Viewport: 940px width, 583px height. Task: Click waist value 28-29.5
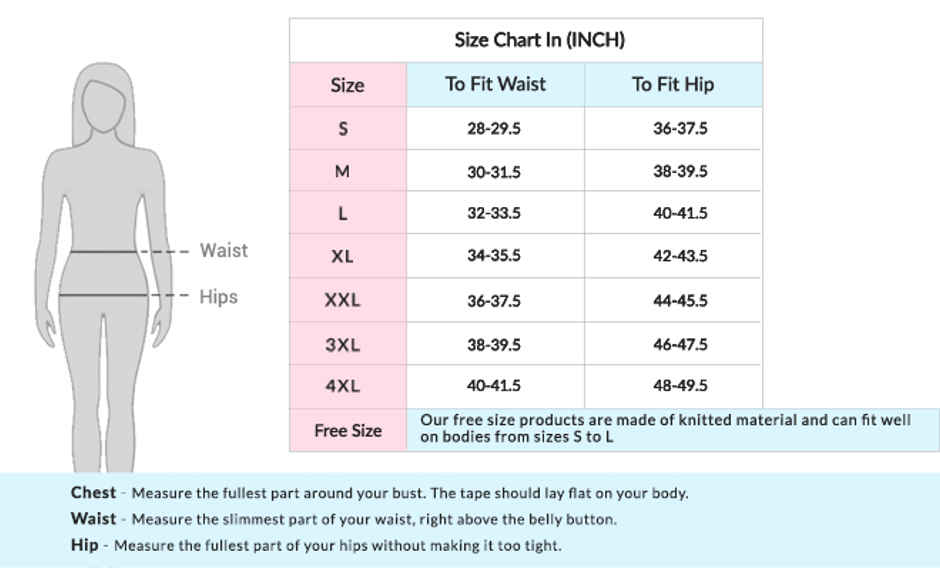click(x=494, y=129)
